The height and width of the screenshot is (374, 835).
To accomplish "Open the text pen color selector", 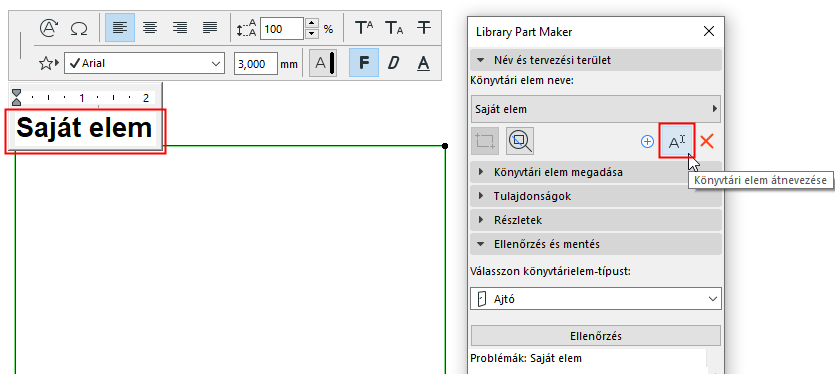I will [x=323, y=63].
